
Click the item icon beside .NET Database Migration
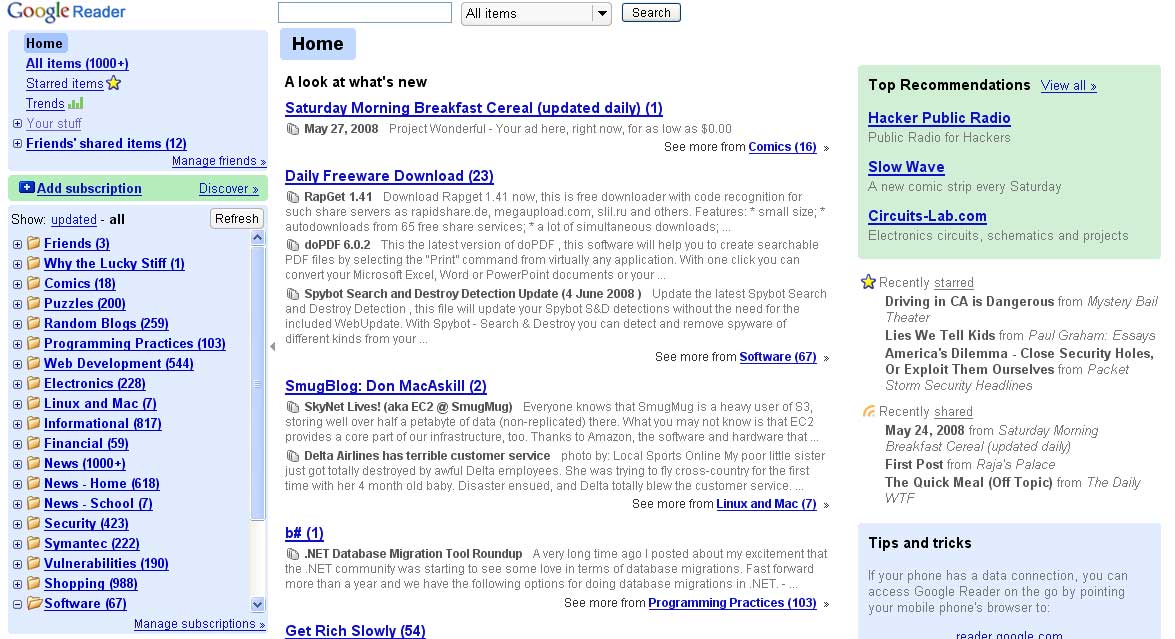[x=293, y=554]
